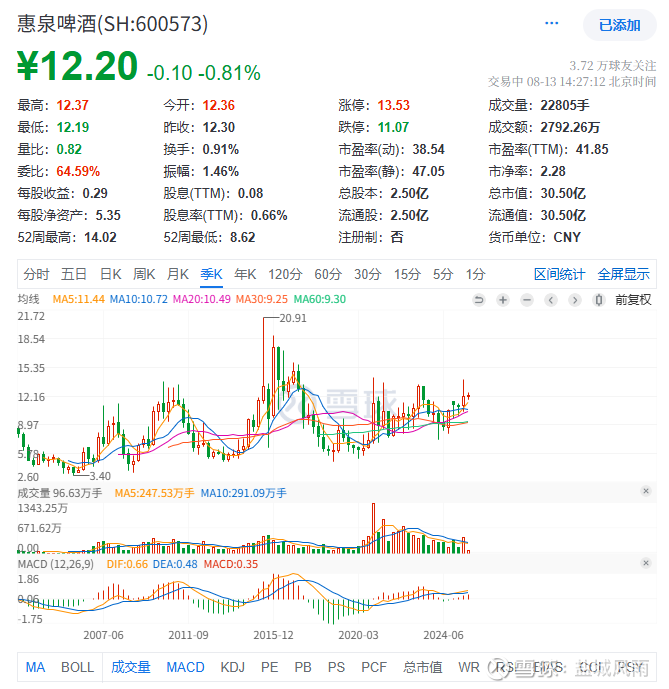Zoom out chart with minus icon
The width and height of the screenshot is (669, 689).
pos(527,300)
